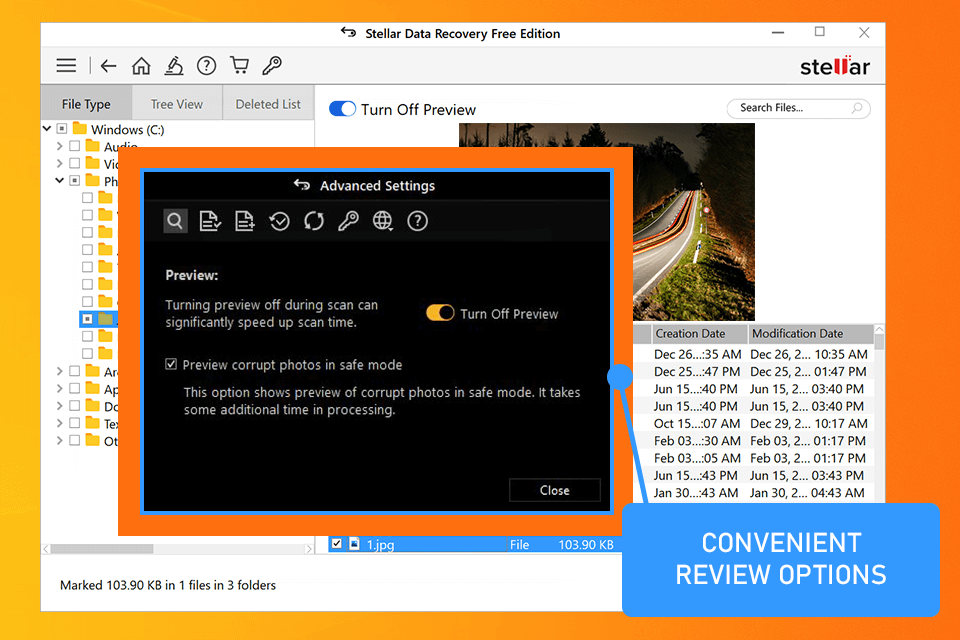
Task: Select Preview magnifier icon in Advanced Settings
Action: pos(175,220)
